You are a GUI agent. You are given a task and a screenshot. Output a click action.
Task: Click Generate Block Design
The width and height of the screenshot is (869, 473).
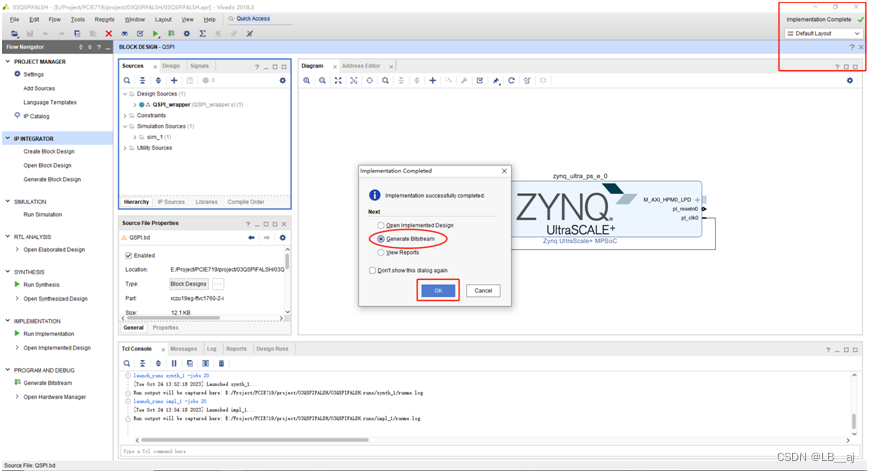pos(52,180)
